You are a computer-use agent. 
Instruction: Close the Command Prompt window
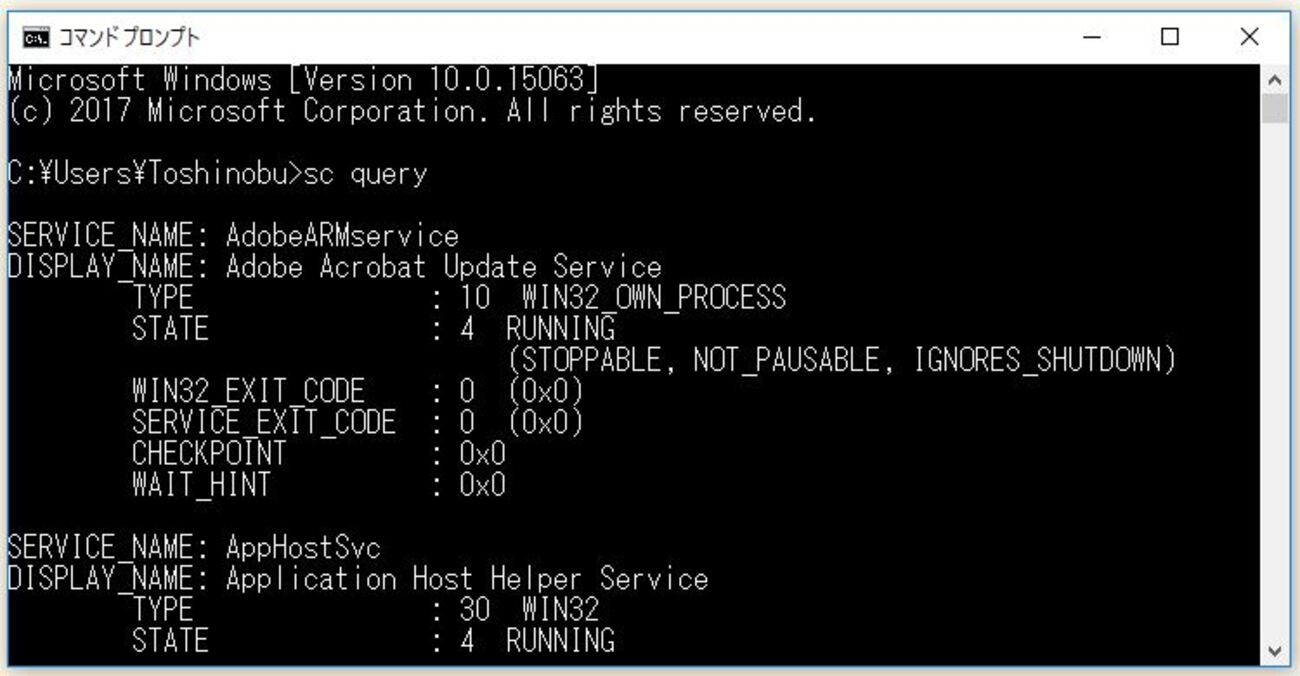pos(1249,38)
